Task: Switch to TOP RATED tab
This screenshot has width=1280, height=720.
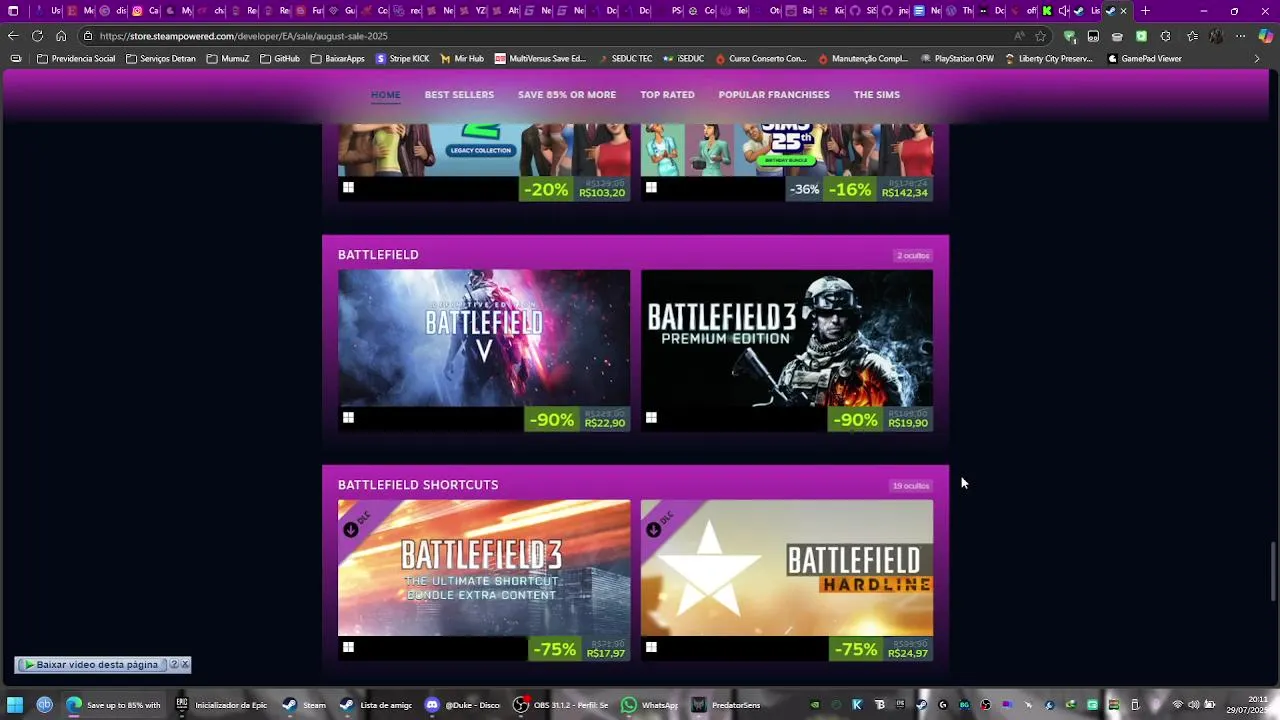Action: tap(667, 95)
